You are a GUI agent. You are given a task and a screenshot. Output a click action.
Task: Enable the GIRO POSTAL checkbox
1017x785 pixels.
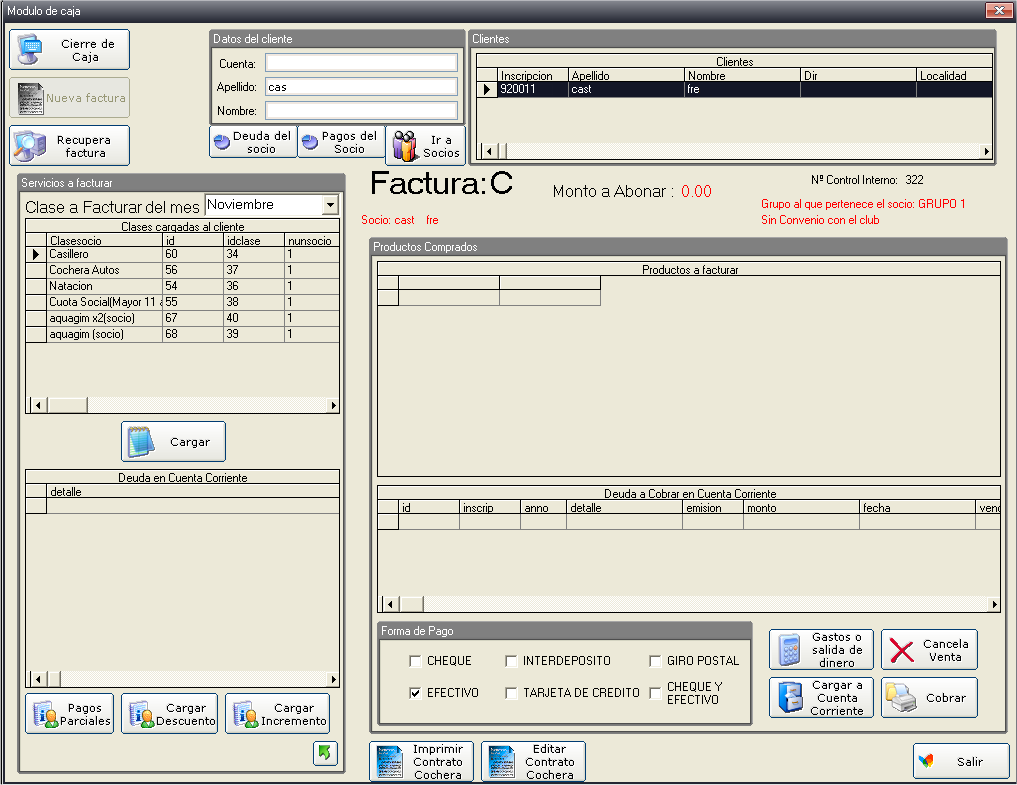(655, 661)
